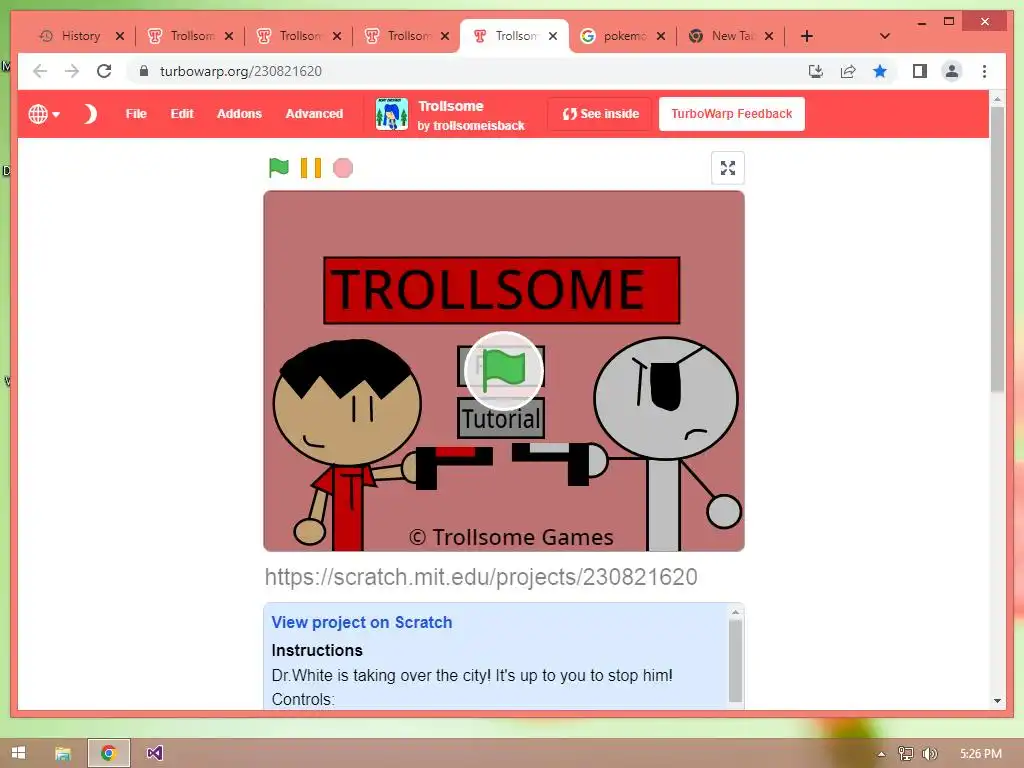The height and width of the screenshot is (768, 1024).
Task: Pause the project with the pause button
Action: pyautogui.click(x=311, y=168)
